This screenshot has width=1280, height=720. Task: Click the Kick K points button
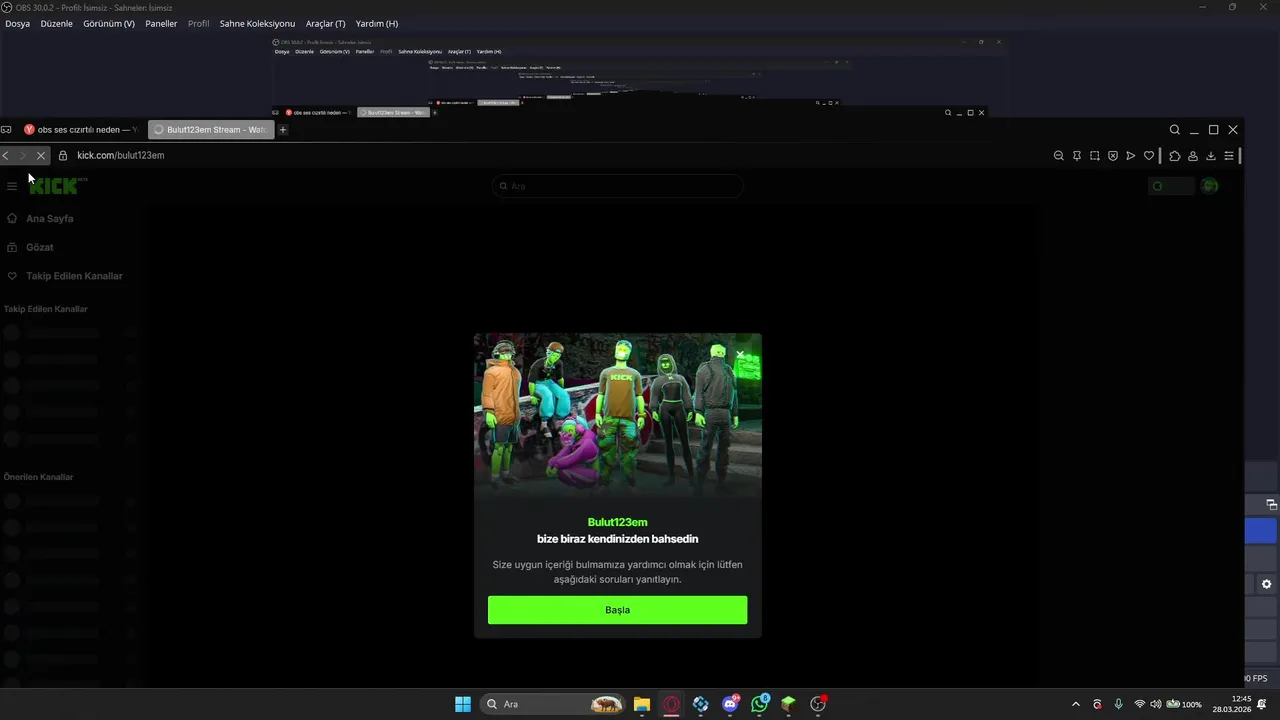pyautogui.click(x=1171, y=186)
